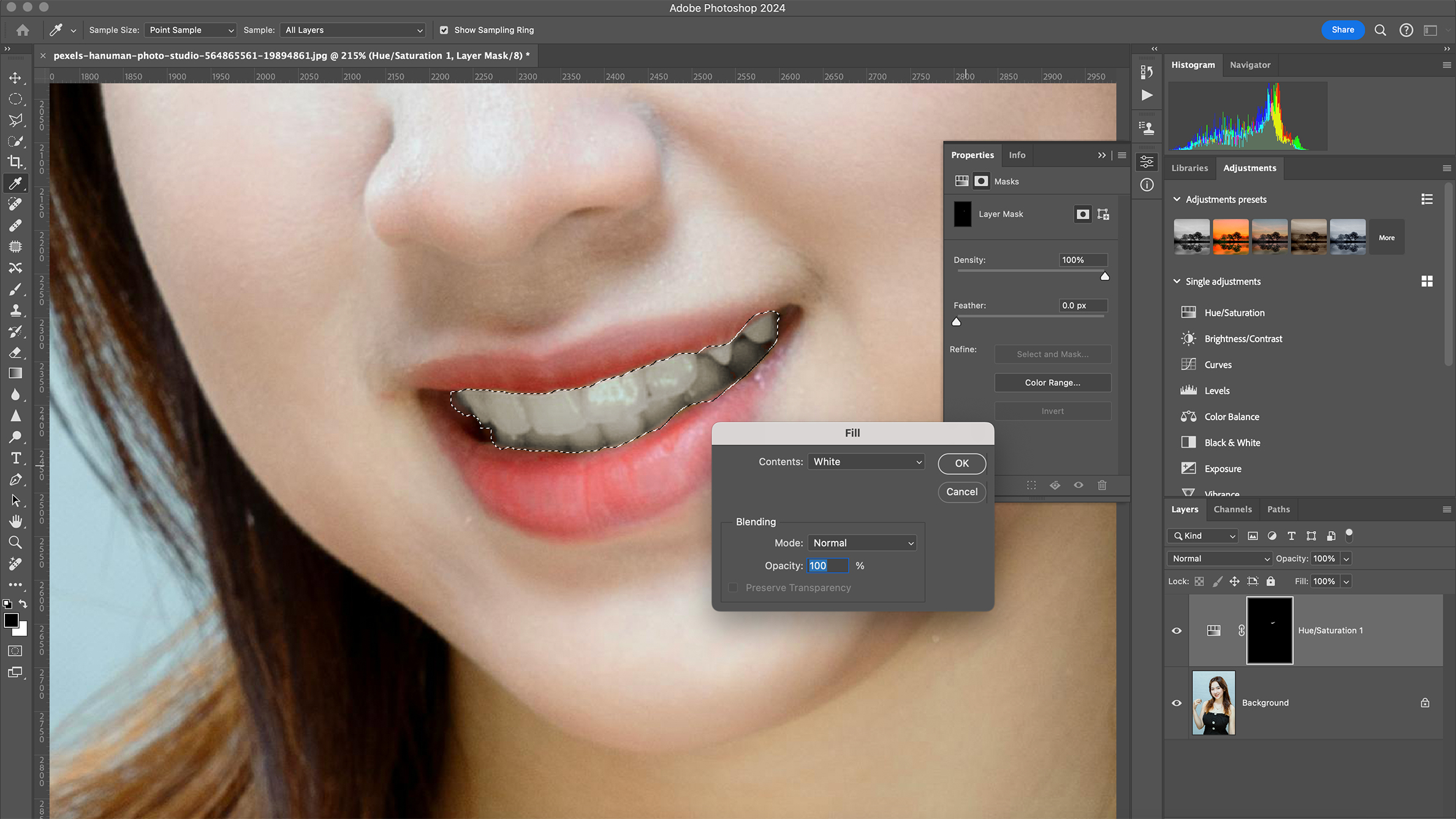Switch to the Paths tab

(x=1278, y=509)
